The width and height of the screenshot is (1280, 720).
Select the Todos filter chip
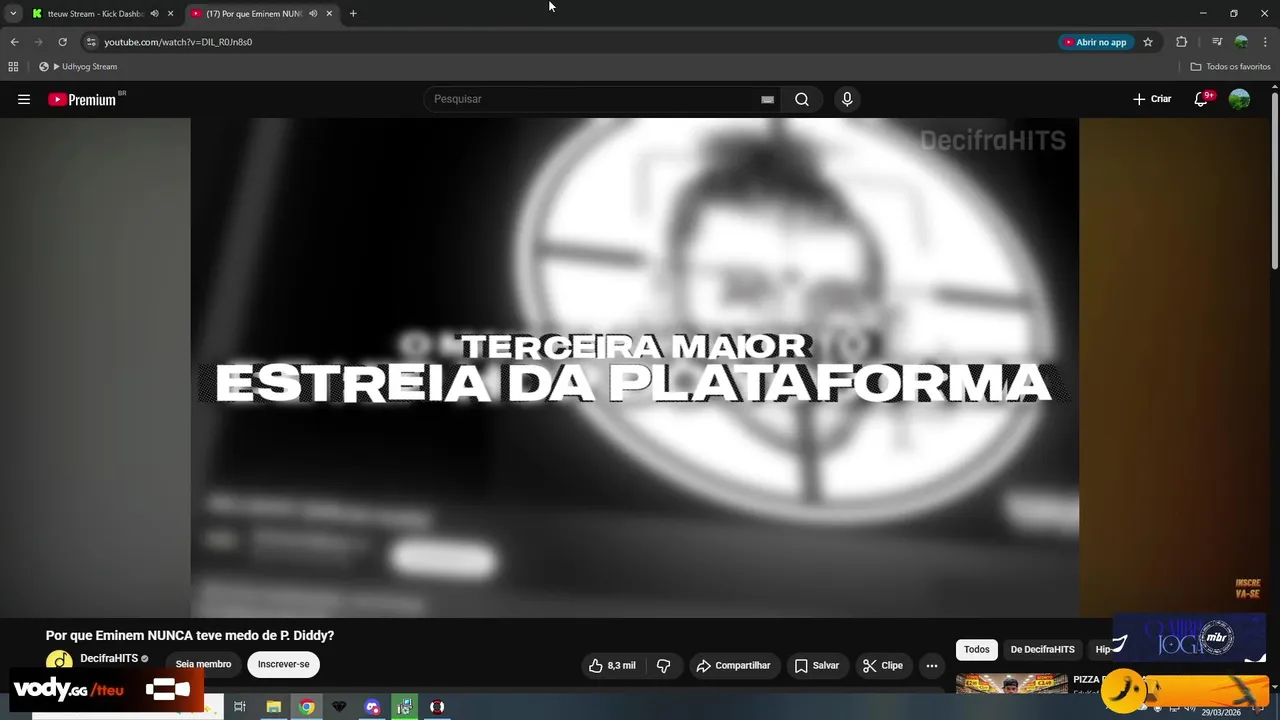click(x=977, y=649)
